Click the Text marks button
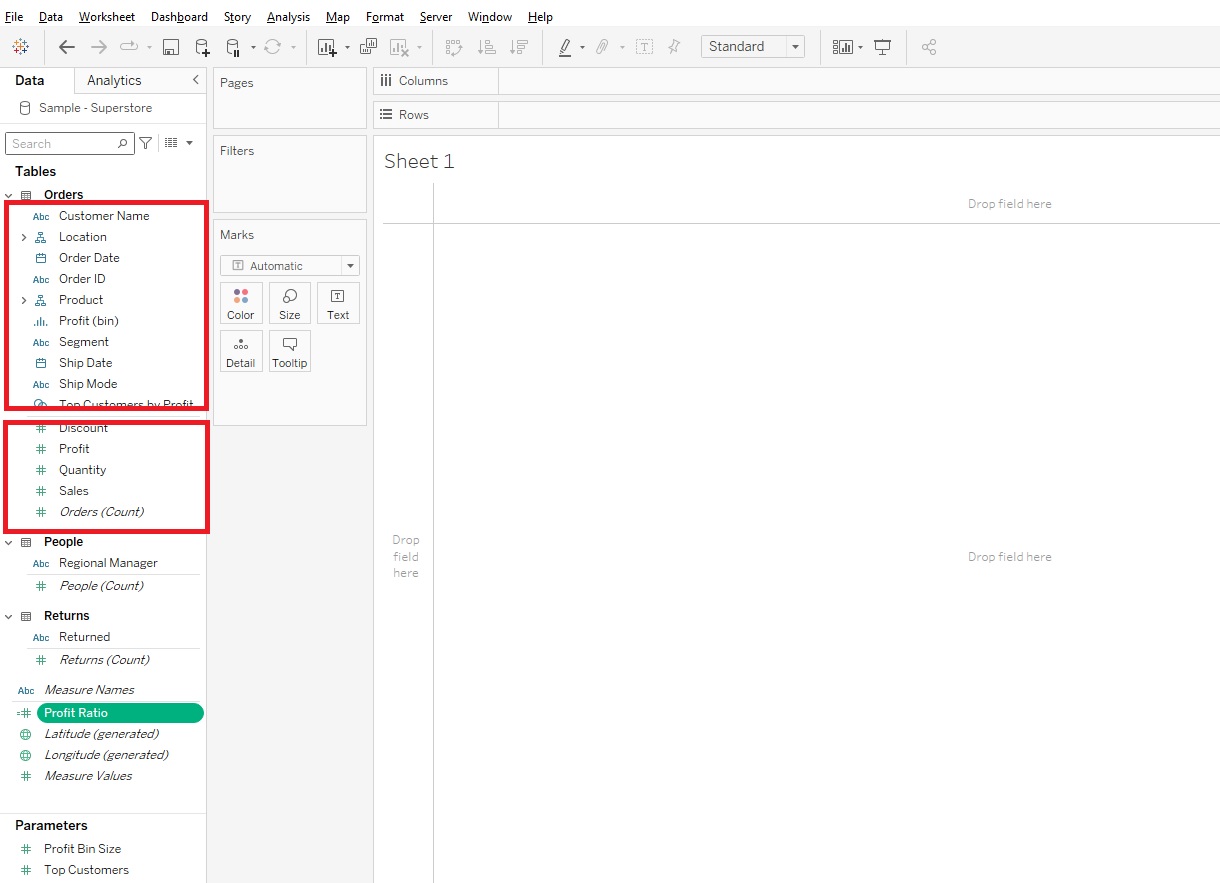This screenshot has height=883, width=1220. [338, 303]
